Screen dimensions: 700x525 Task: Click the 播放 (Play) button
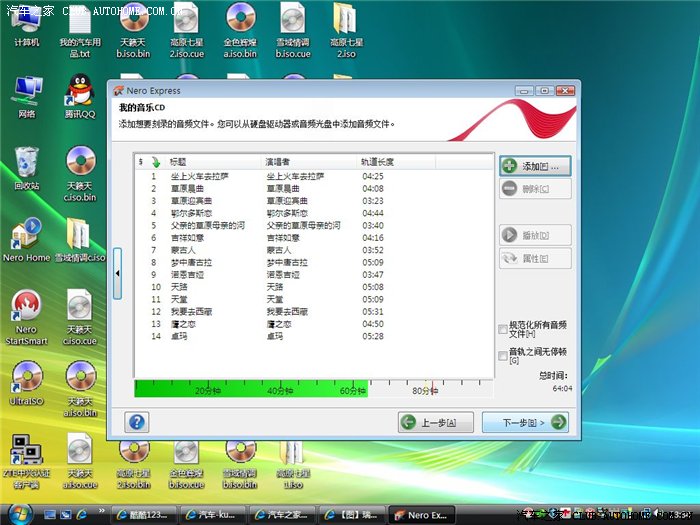[x=535, y=235]
